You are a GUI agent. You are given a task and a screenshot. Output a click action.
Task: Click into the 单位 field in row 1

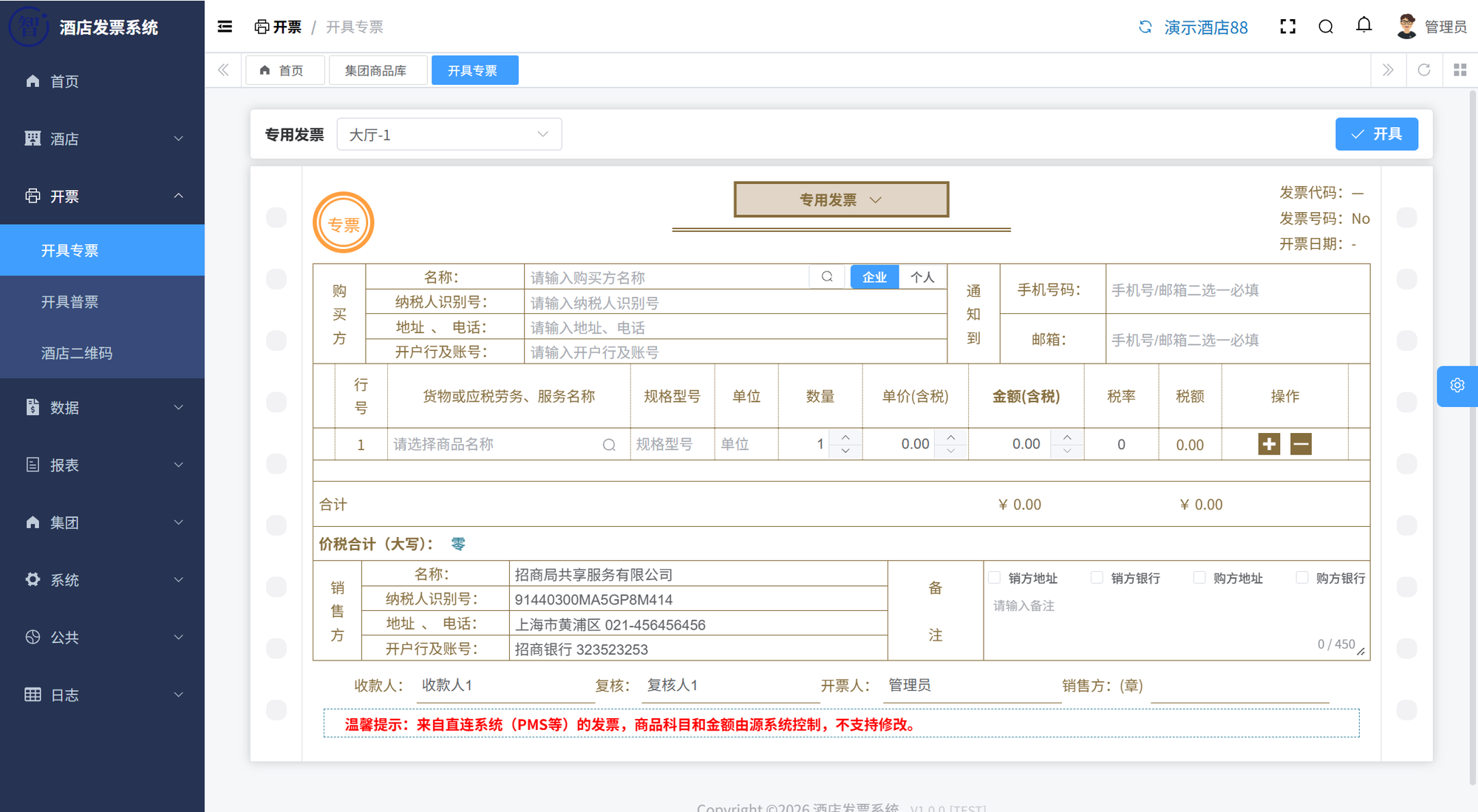pyautogui.click(x=746, y=444)
